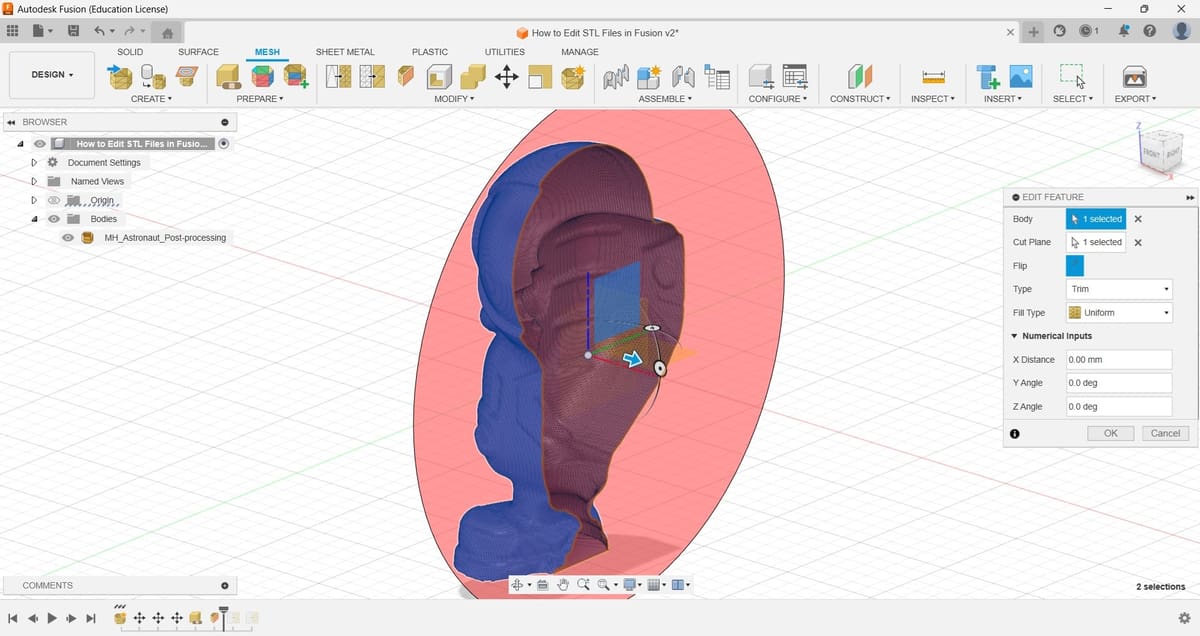The image size is (1200, 636).
Task: Toggle the Flip button in Edit Feature
Action: pos(1075,266)
